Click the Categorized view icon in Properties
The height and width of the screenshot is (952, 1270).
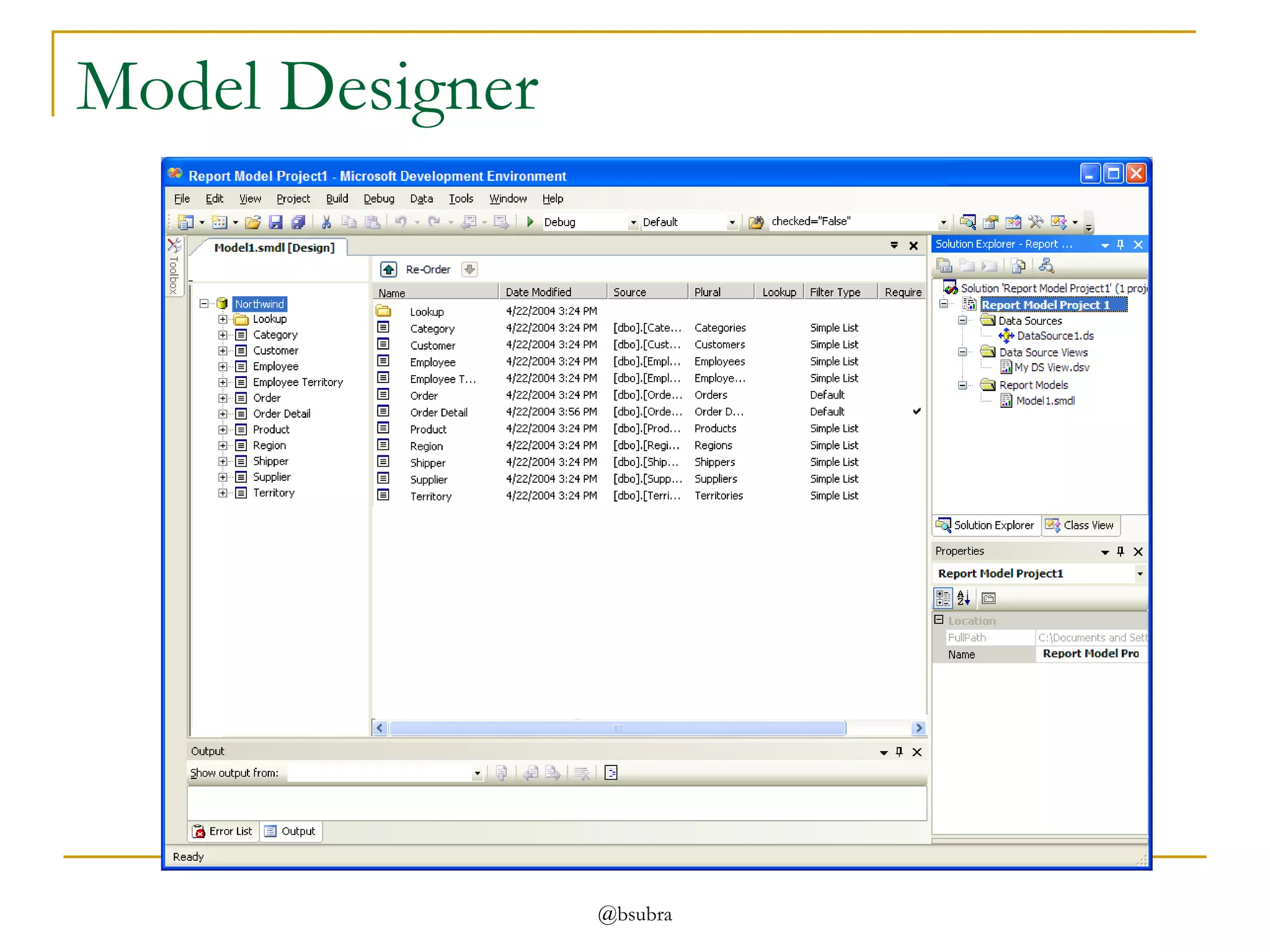point(943,598)
